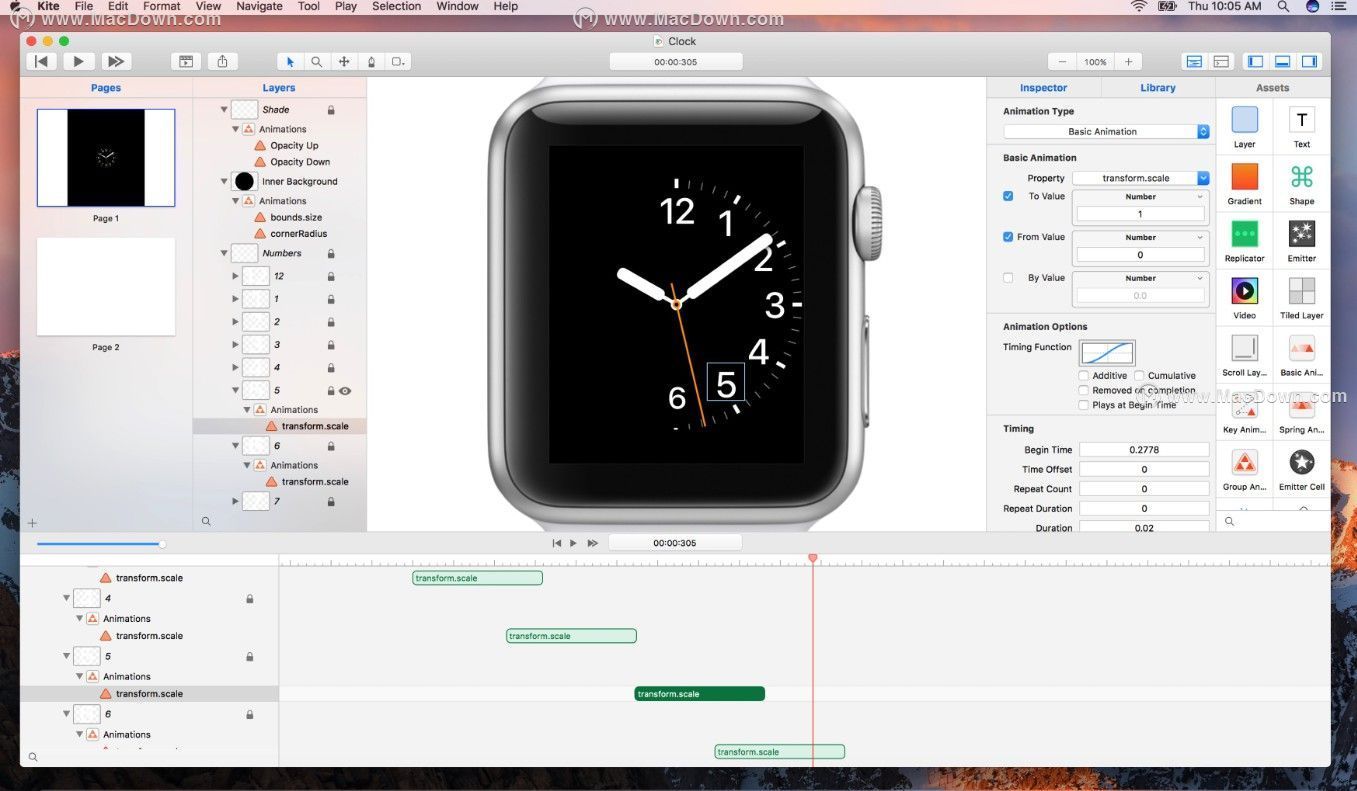The height and width of the screenshot is (791, 1357).
Task: Click the 100% zoom level button
Action: pyautogui.click(x=1095, y=61)
